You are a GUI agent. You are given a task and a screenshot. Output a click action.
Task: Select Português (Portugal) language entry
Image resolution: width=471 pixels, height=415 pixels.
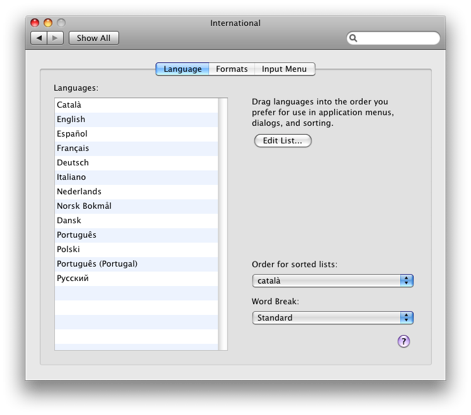point(137,264)
